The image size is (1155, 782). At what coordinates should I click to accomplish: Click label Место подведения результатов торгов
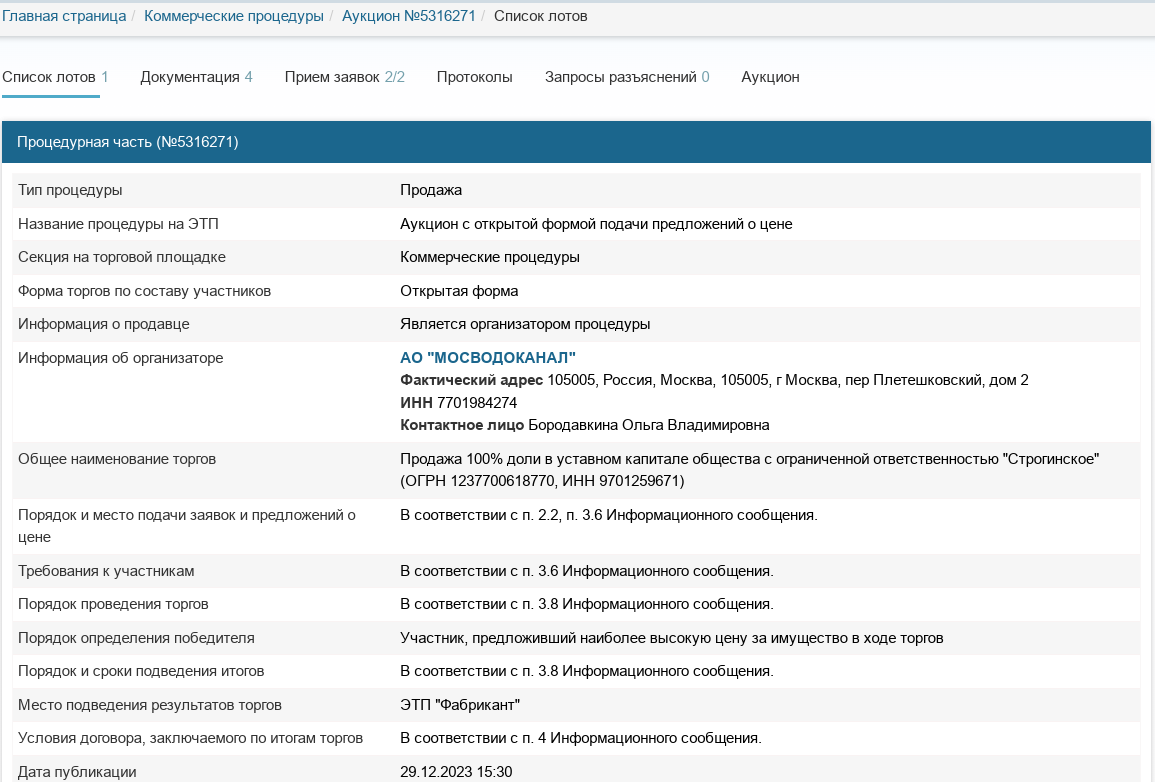[150, 705]
